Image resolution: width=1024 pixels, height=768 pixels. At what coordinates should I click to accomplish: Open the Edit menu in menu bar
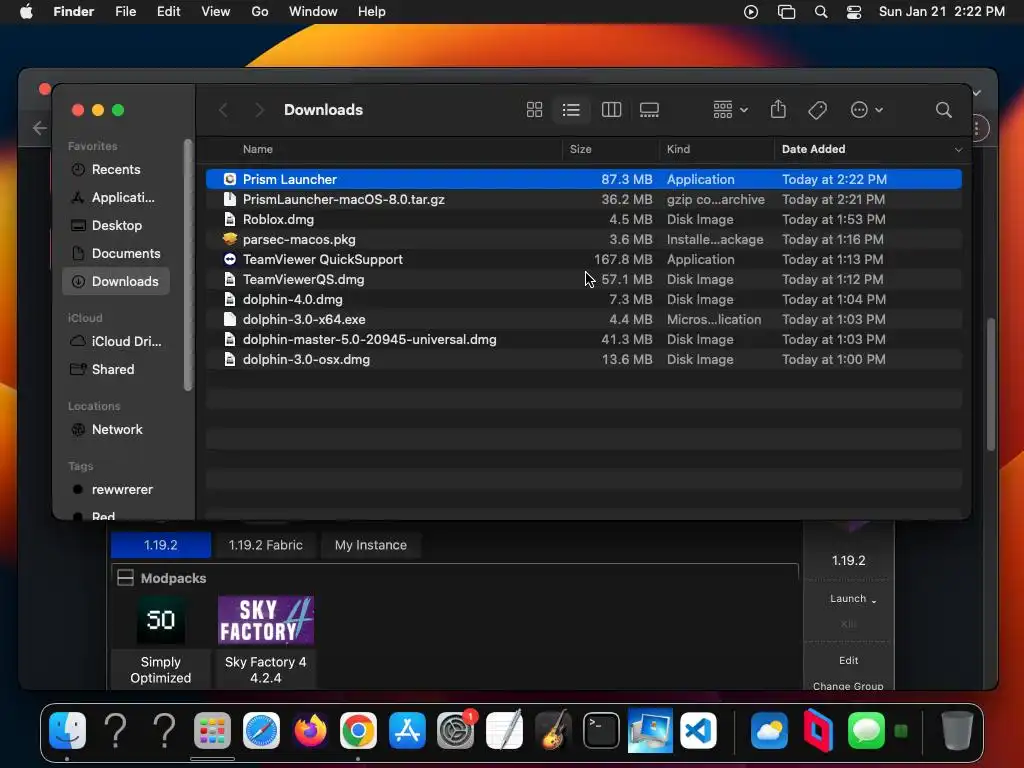(x=168, y=12)
